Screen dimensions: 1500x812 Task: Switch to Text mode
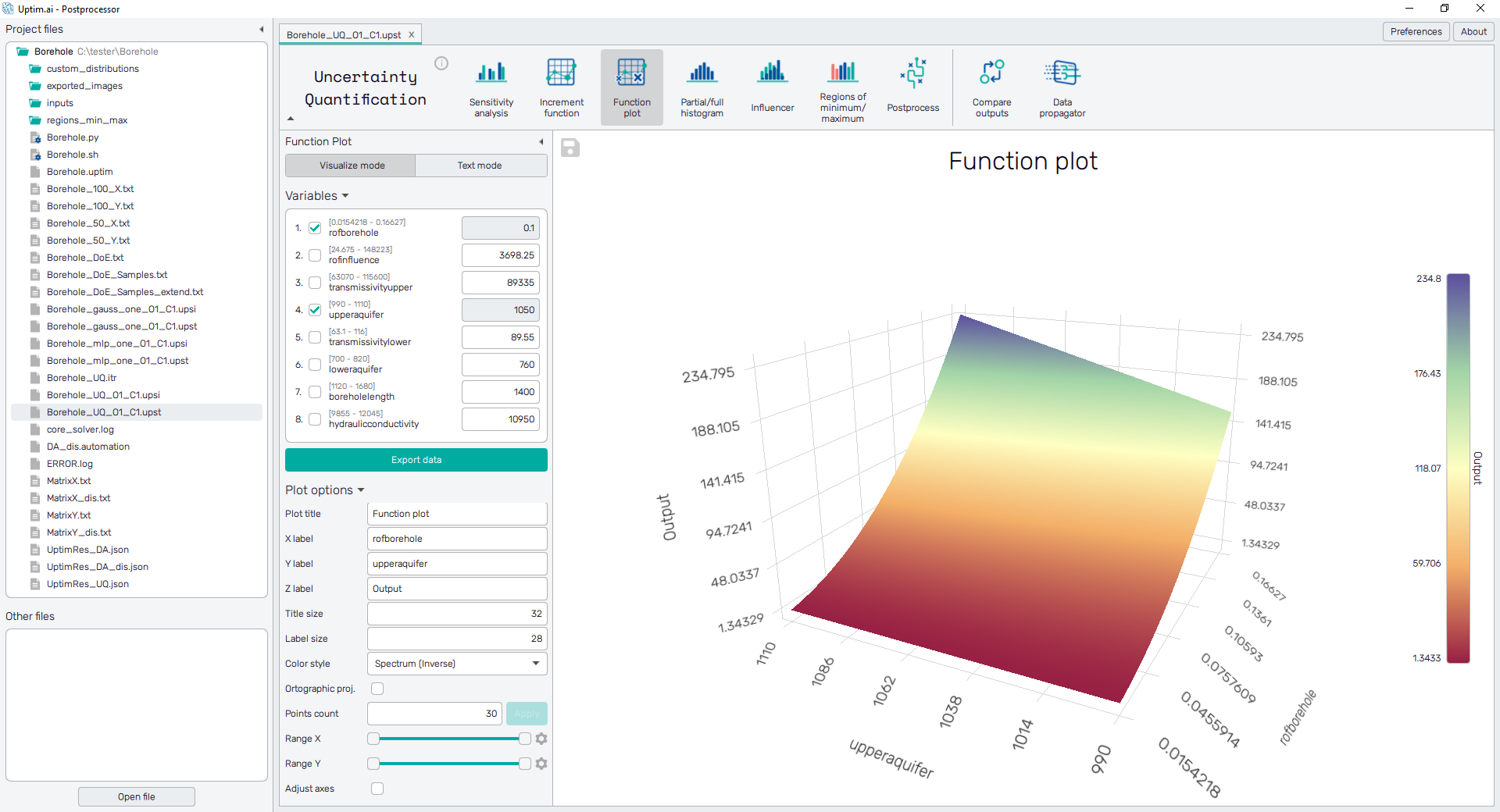[x=480, y=166]
